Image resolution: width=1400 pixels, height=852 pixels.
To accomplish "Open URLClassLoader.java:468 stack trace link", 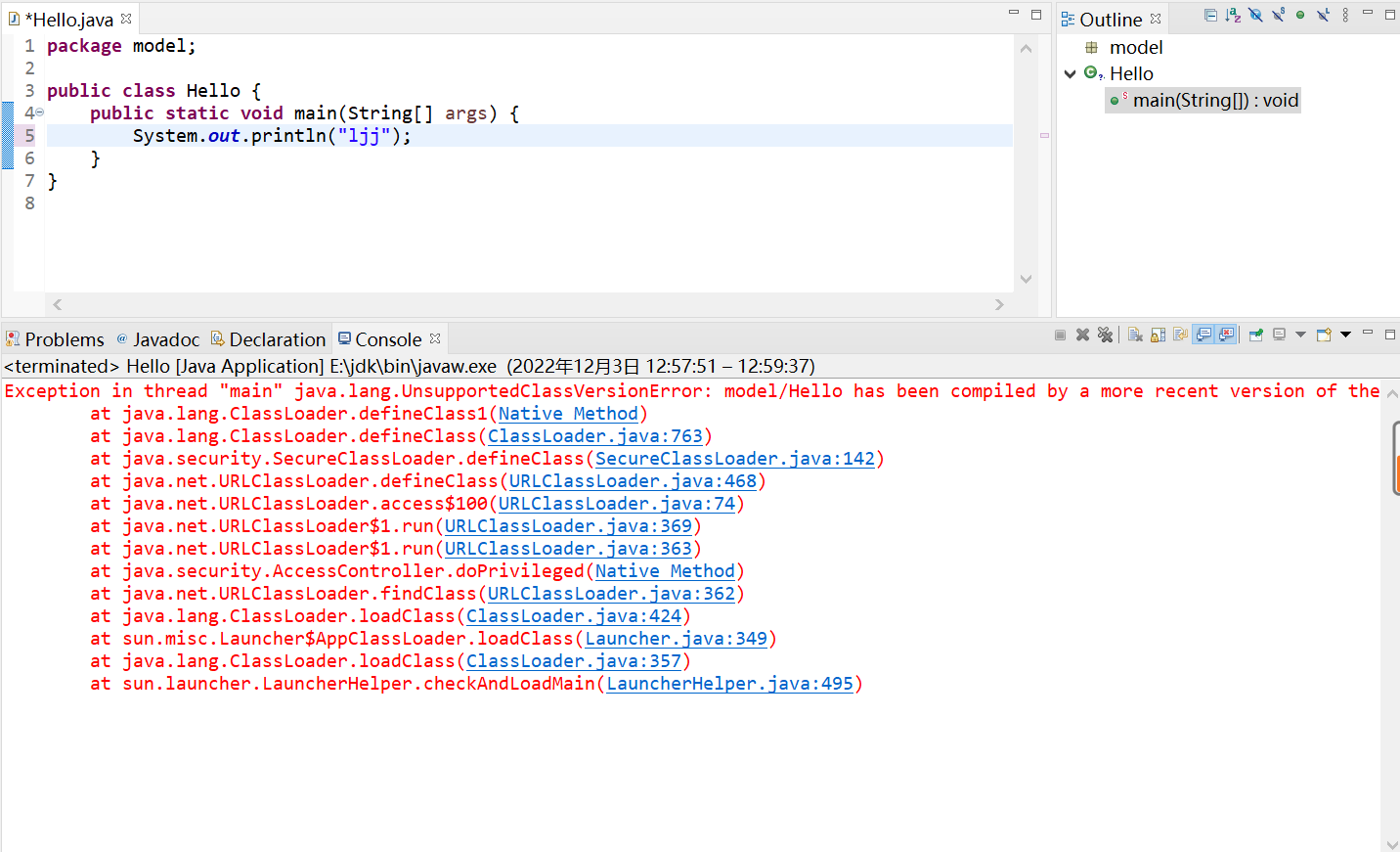I will 633,481.
